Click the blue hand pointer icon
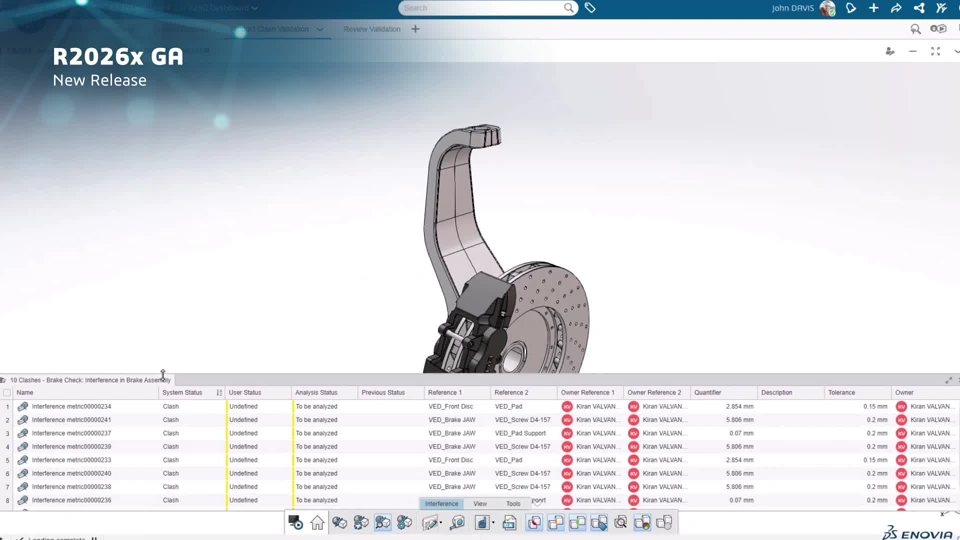The height and width of the screenshot is (540, 960). (x=482, y=522)
